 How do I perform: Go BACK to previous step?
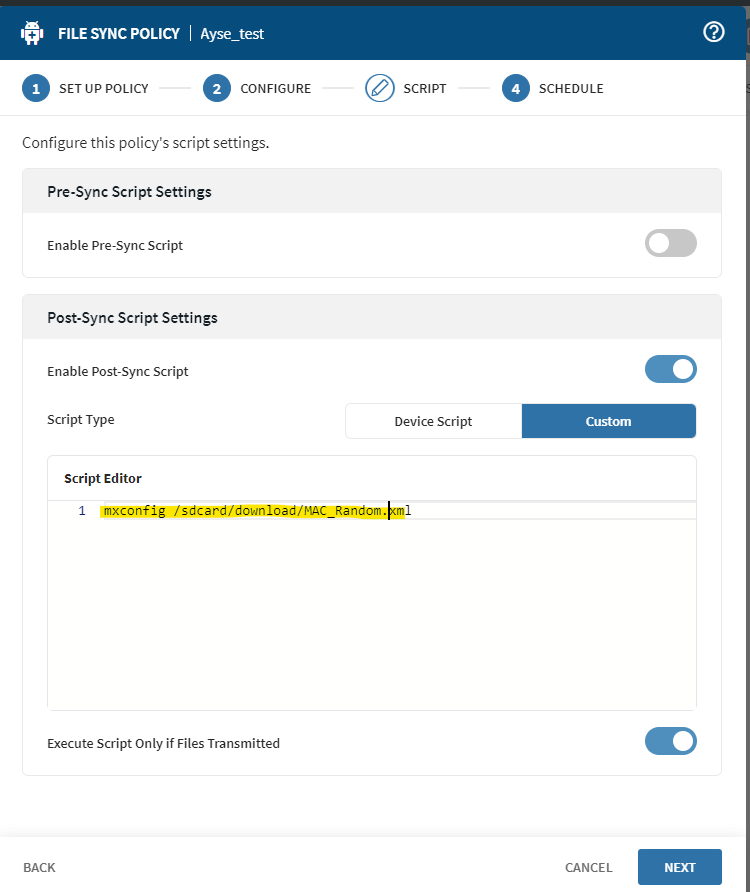pos(39,867)
